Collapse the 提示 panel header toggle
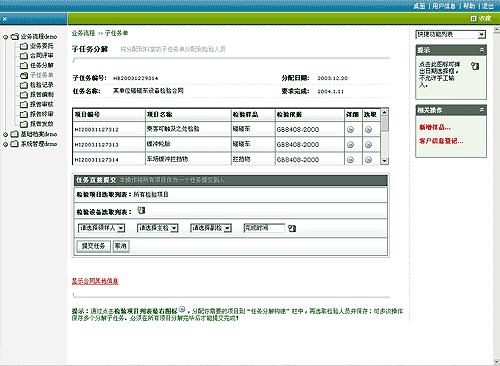The height and width of the screenshot is (366, 500). (x=482, y=50)
